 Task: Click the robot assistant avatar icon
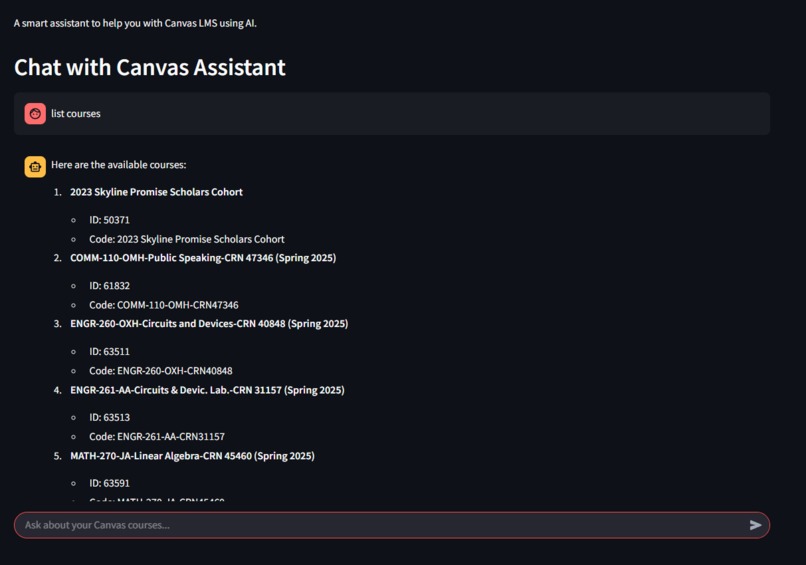35,167
